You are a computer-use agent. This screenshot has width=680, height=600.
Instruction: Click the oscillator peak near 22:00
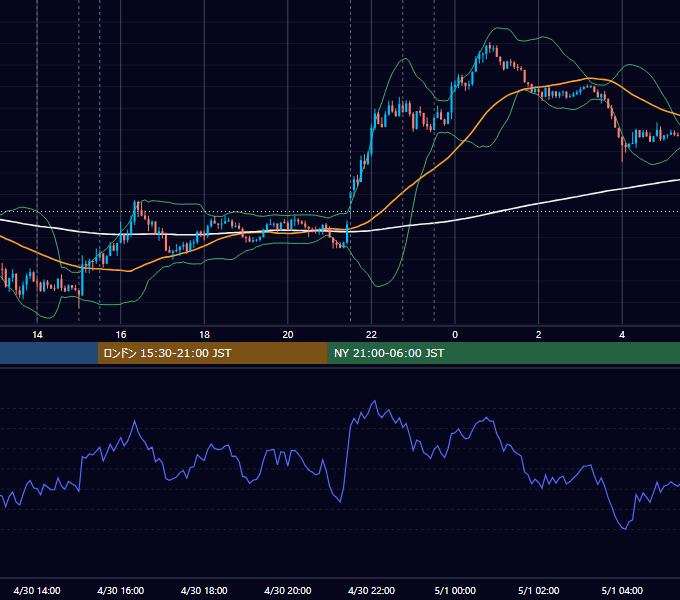pos(375,401)
